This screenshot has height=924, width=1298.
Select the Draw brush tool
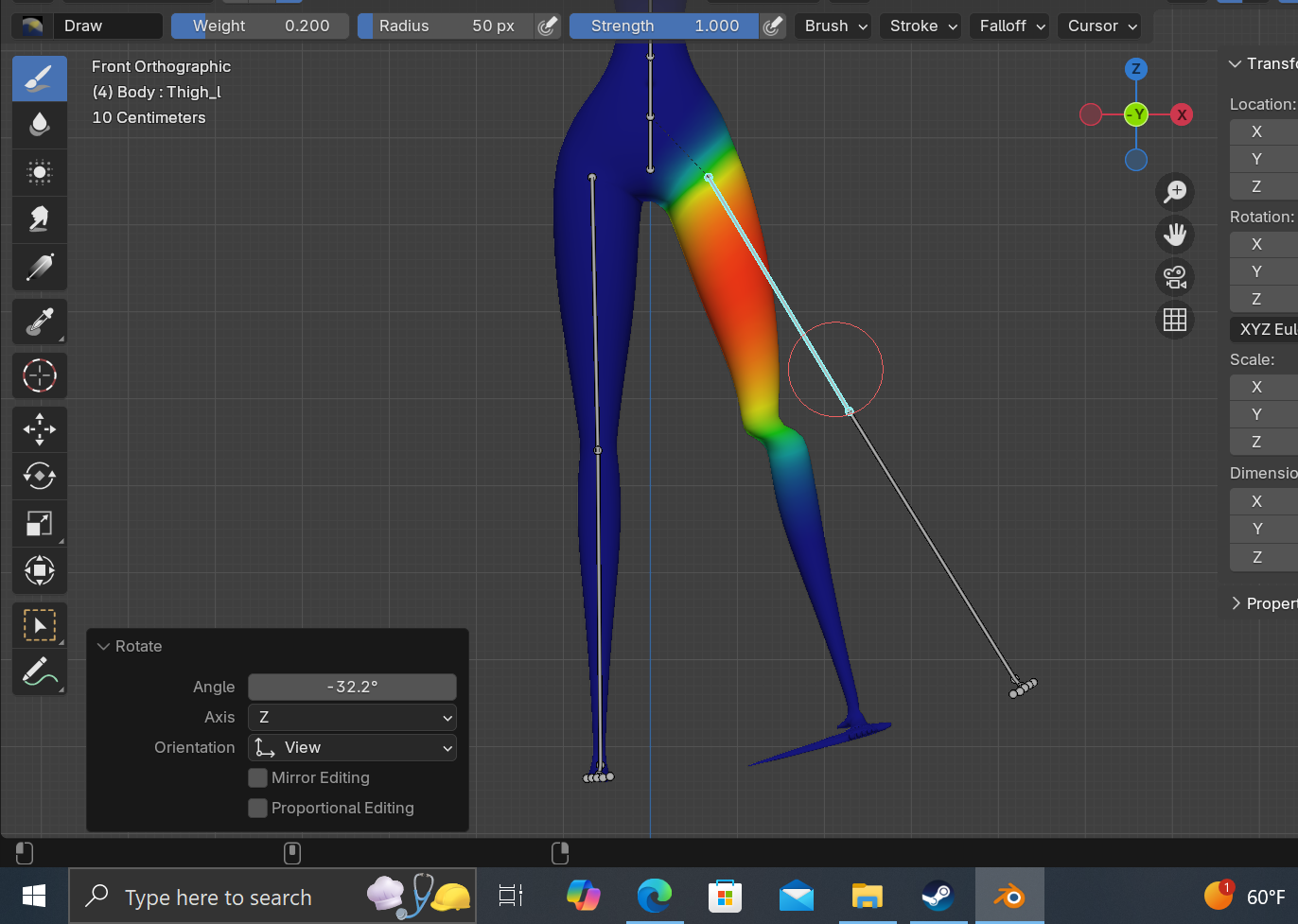pyautogui.click(x=40, y=78)
